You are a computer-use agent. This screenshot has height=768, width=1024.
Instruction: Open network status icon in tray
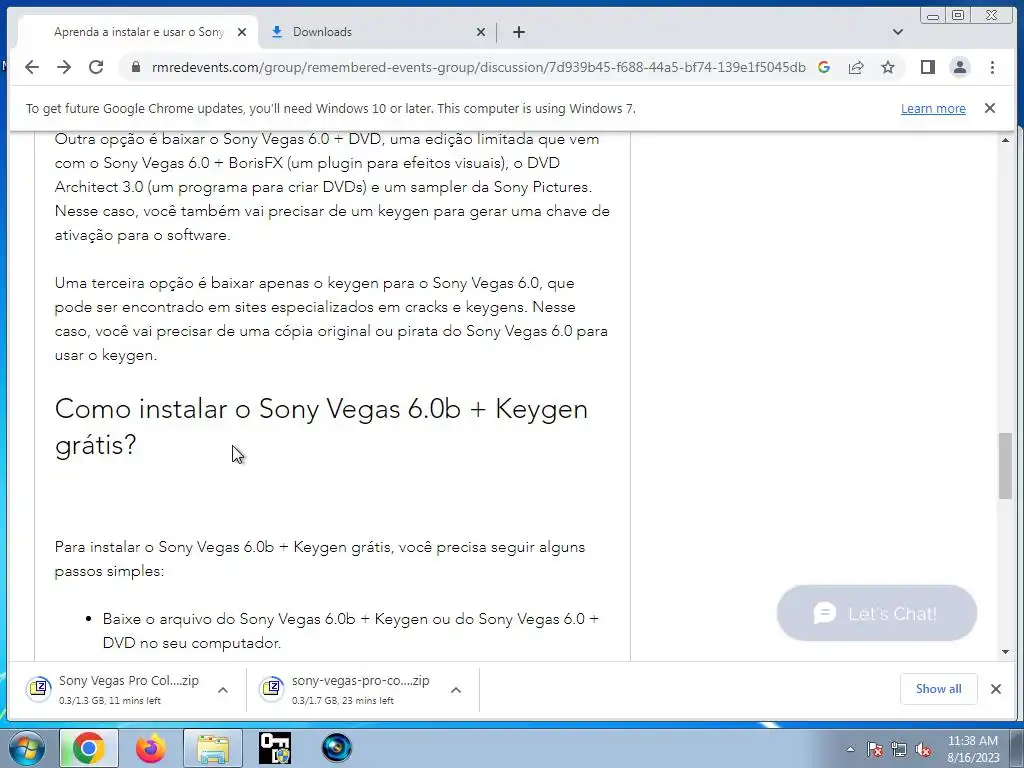899,750
